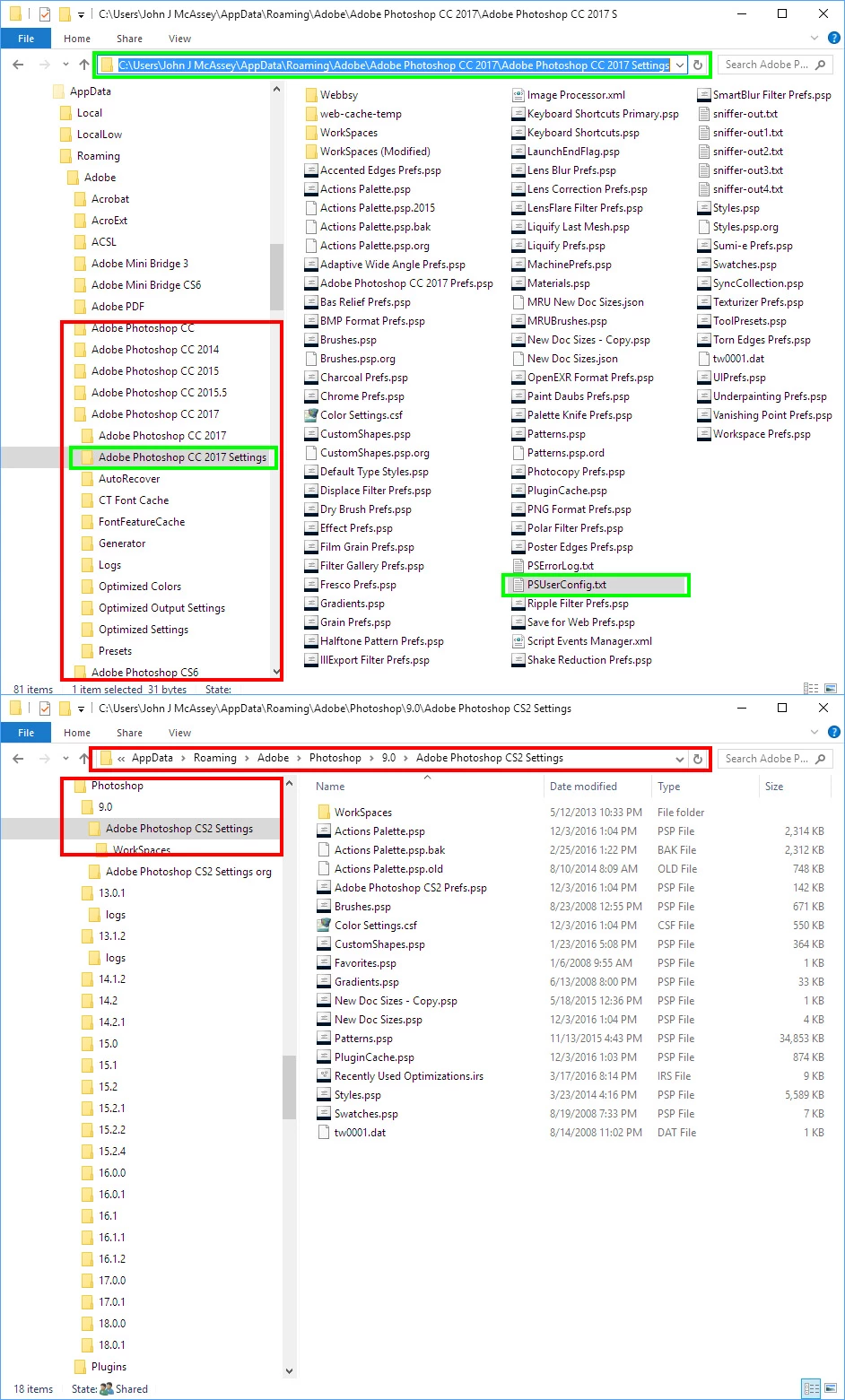Viewport: 845px width, 1400px height.
Task: Click Roaming breadcrumb in CS2 address bar
Action: pos(215,758)
